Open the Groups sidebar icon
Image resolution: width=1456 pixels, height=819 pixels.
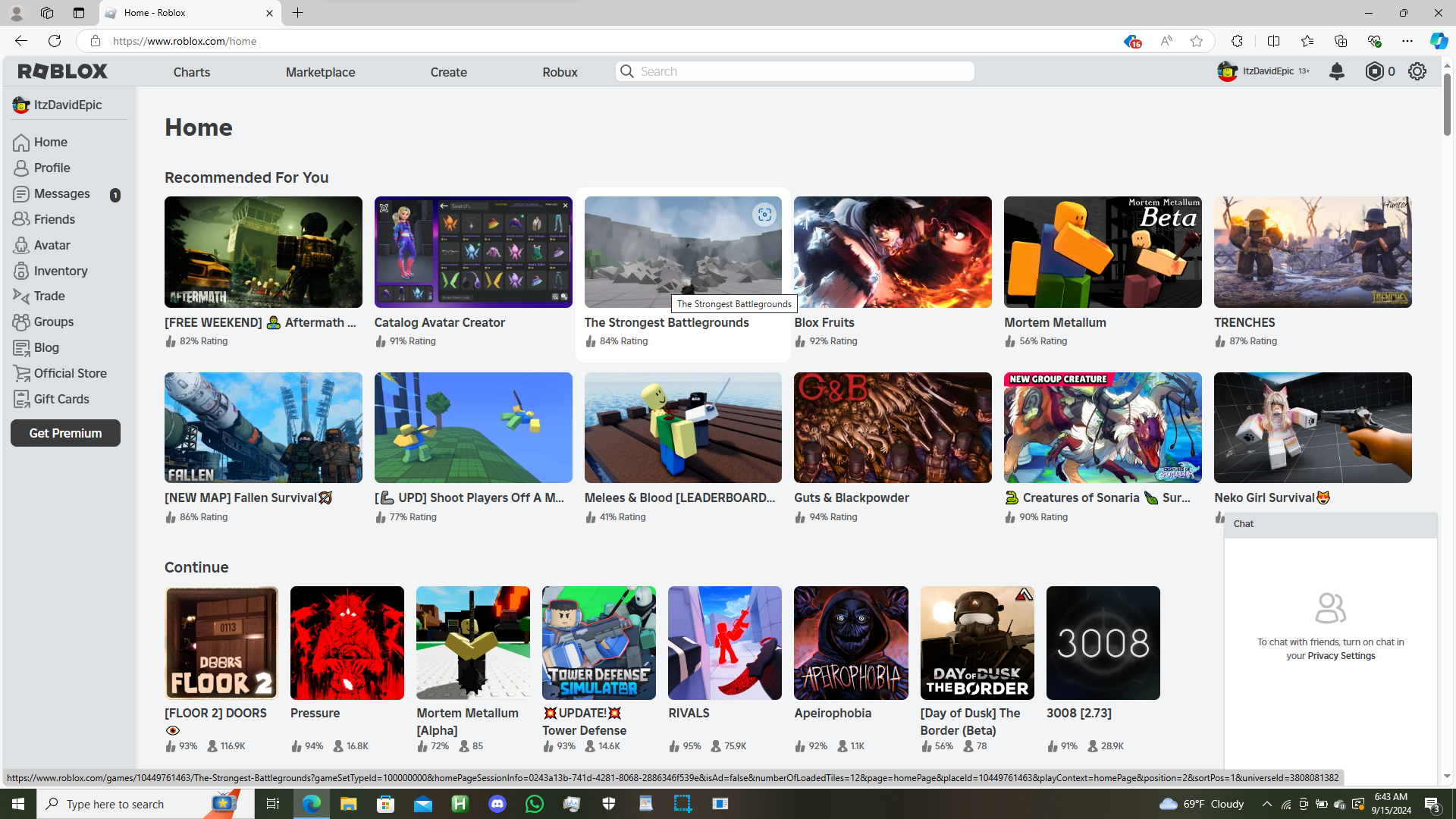21,322
